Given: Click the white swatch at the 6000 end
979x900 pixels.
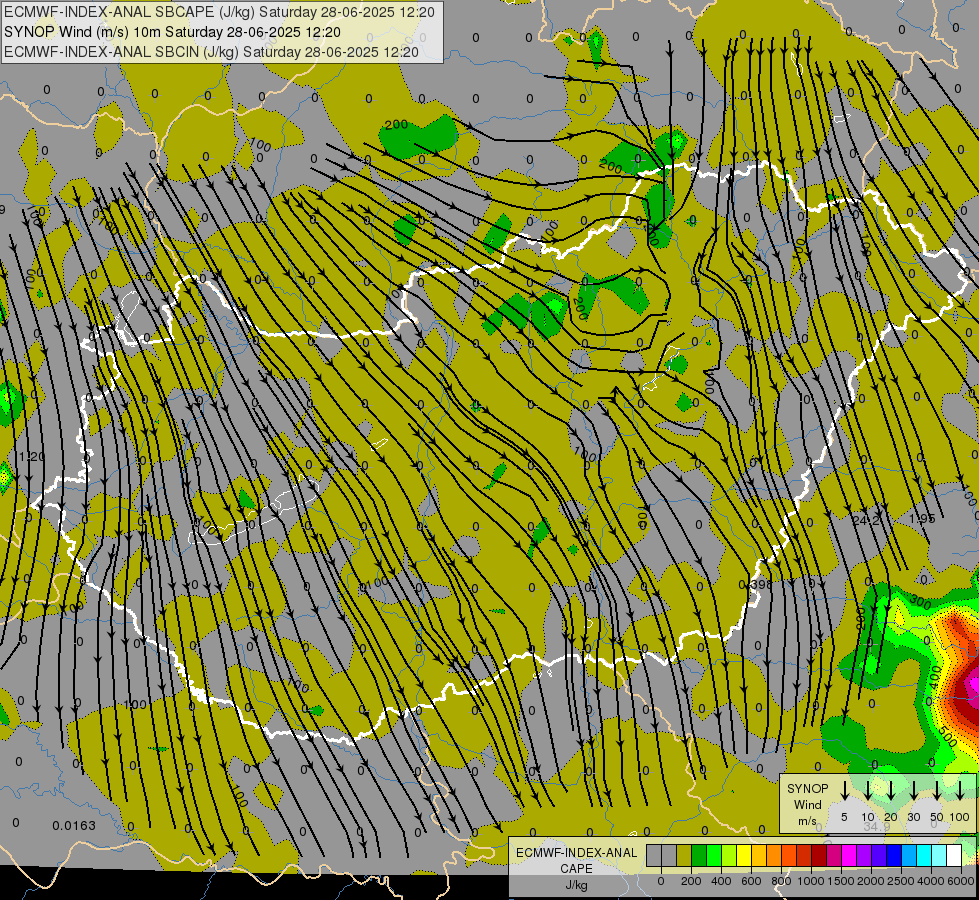Looking at the screenshot, I should coord(955,855).
